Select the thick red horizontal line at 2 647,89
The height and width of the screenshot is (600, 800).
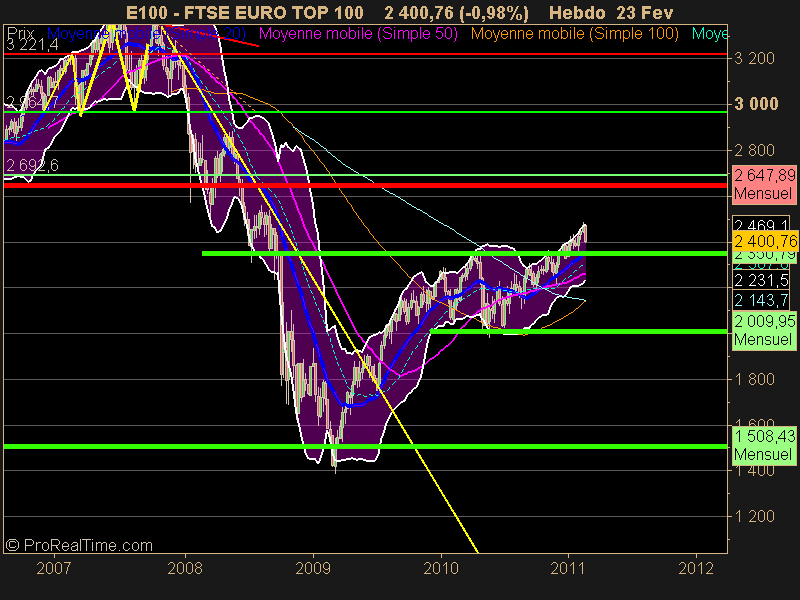click(x=365, y=185)
